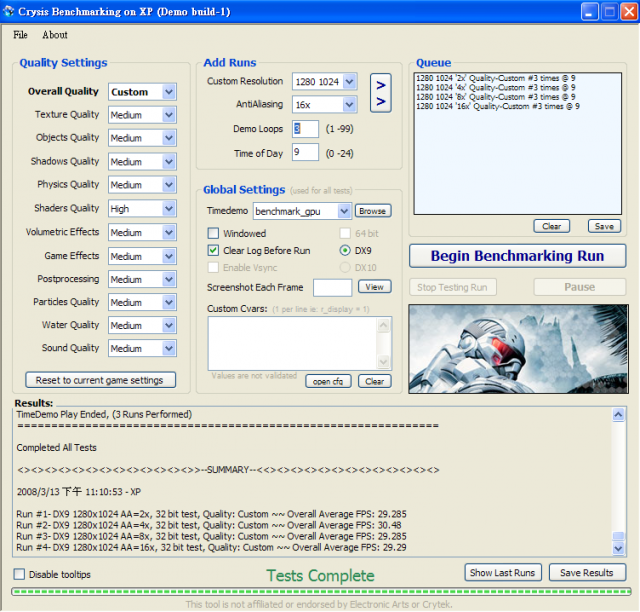Image resolution: width=640 pixels, height=612 pixels.
Task: Expand the Physics Quality dropdown
Action: coord(169,185)
